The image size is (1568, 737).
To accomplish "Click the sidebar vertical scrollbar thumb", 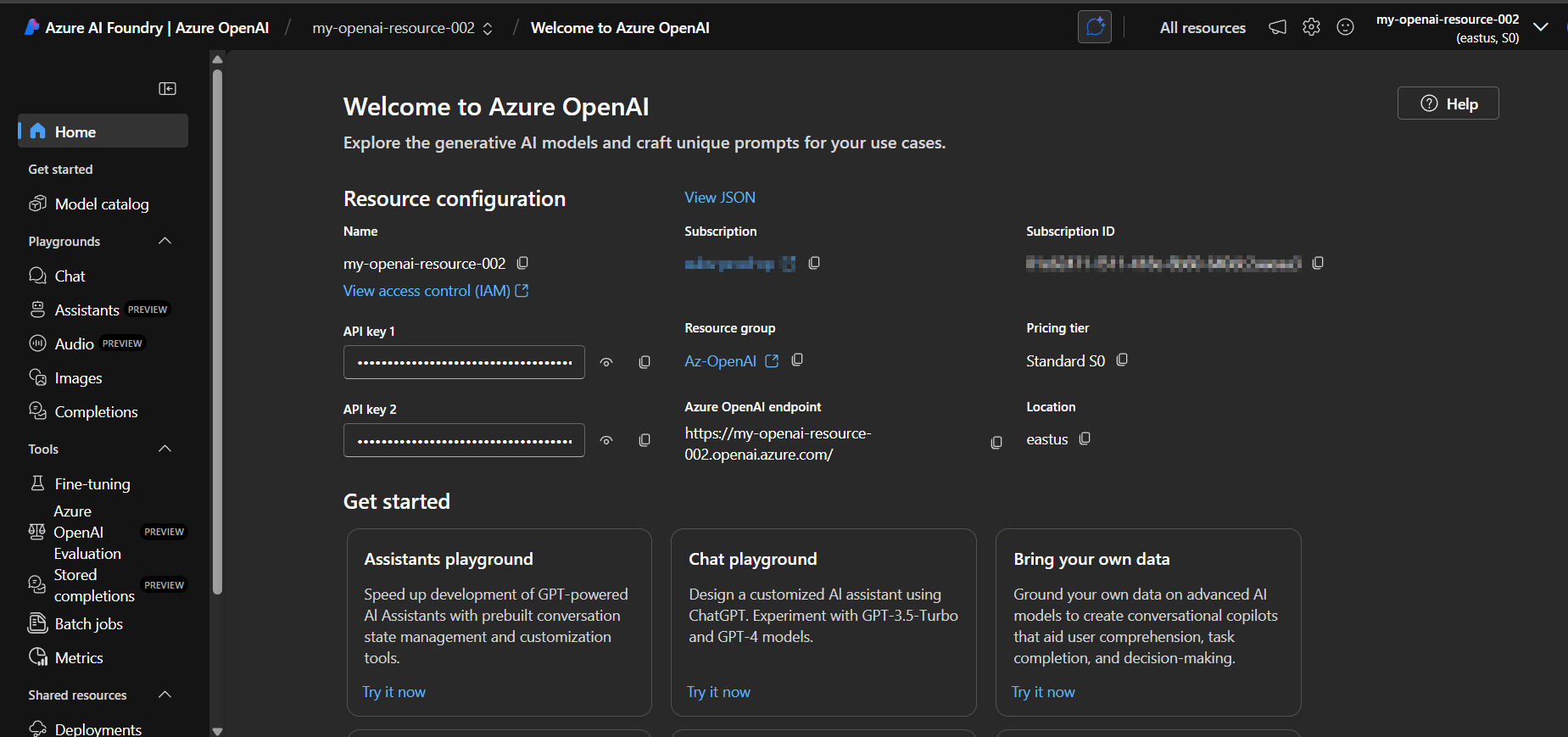I will tap(217, 331).
